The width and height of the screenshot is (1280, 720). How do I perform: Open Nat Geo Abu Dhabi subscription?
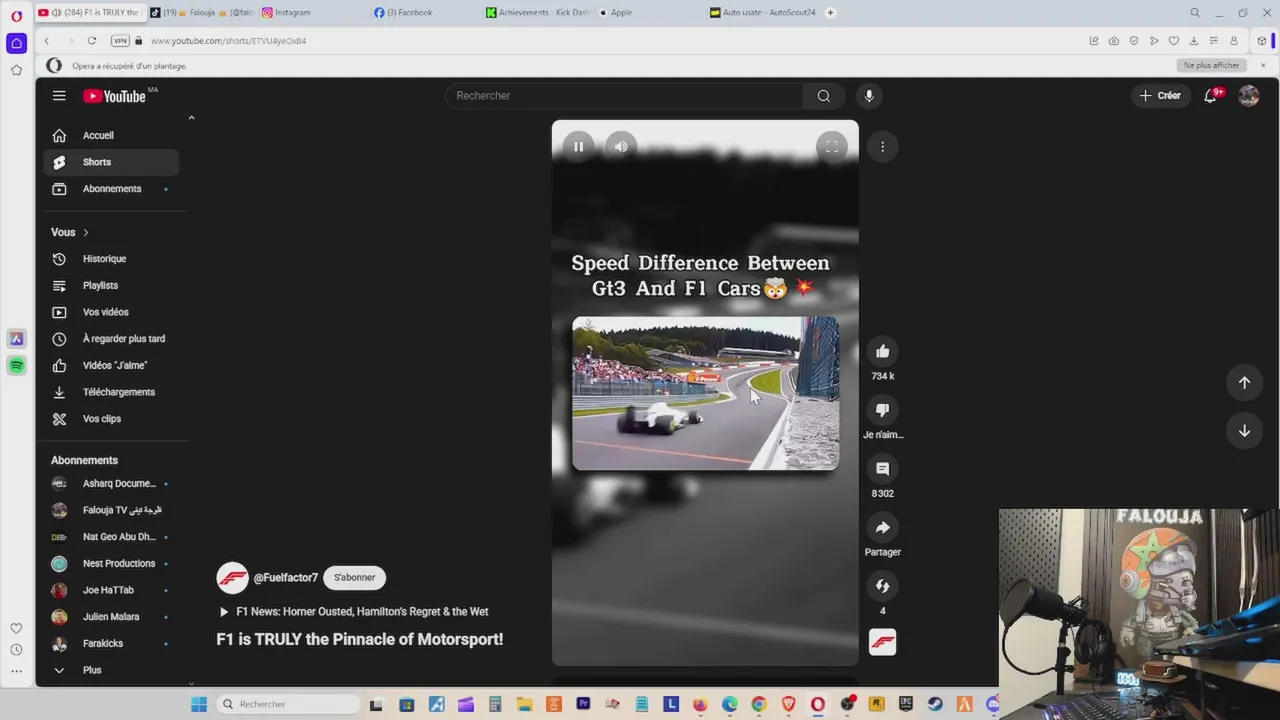point(111,537)
